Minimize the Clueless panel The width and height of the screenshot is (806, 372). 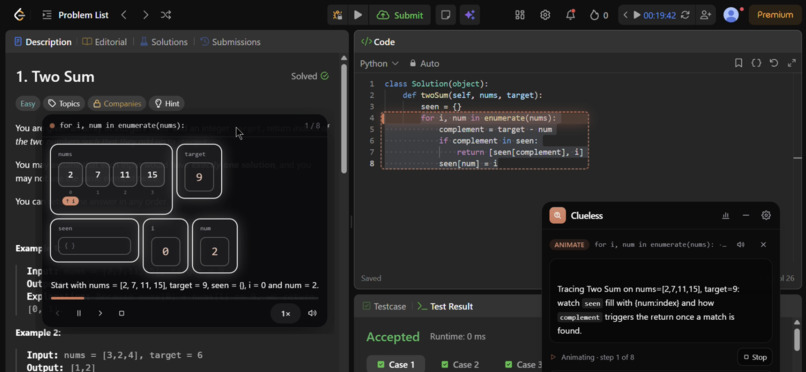(x=746, y=216)
